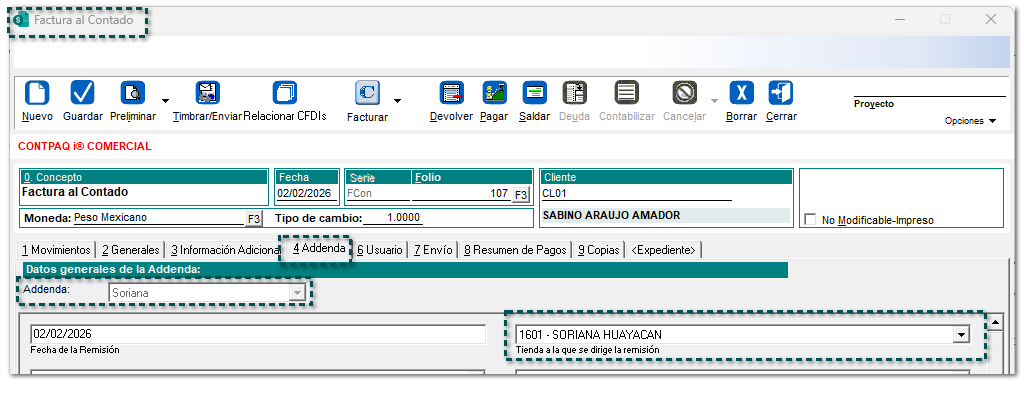Save the invoice with Guardar icon

coord(83,93)
